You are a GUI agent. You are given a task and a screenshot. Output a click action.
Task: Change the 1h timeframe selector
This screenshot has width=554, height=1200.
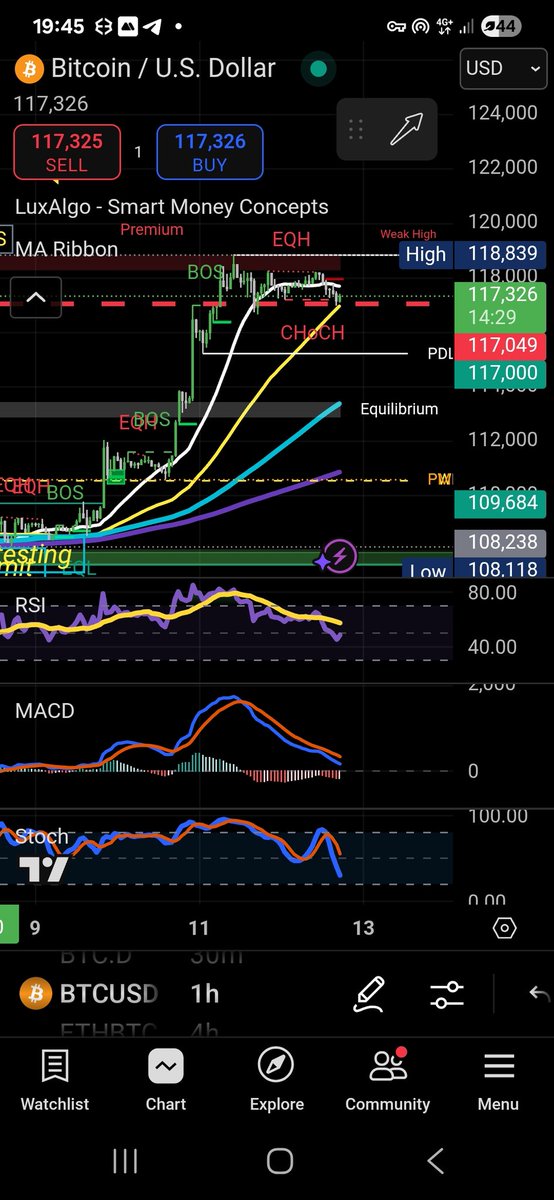pyautogui.click(x=205, y=994)
